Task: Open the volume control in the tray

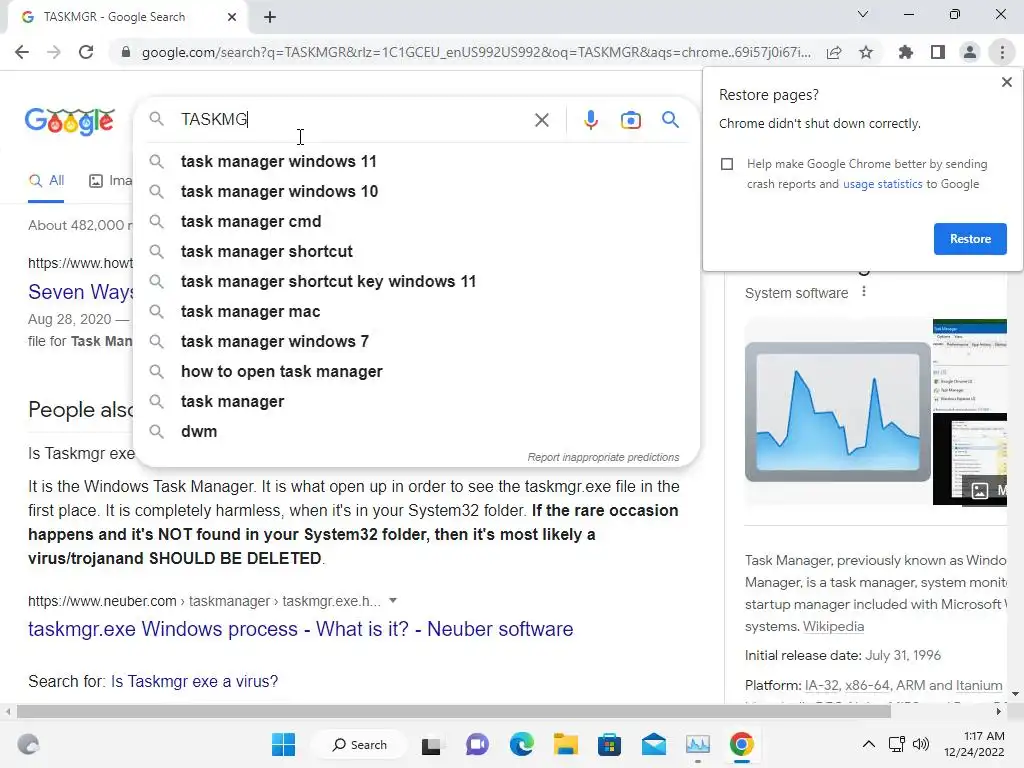Action: pos(921,744)
